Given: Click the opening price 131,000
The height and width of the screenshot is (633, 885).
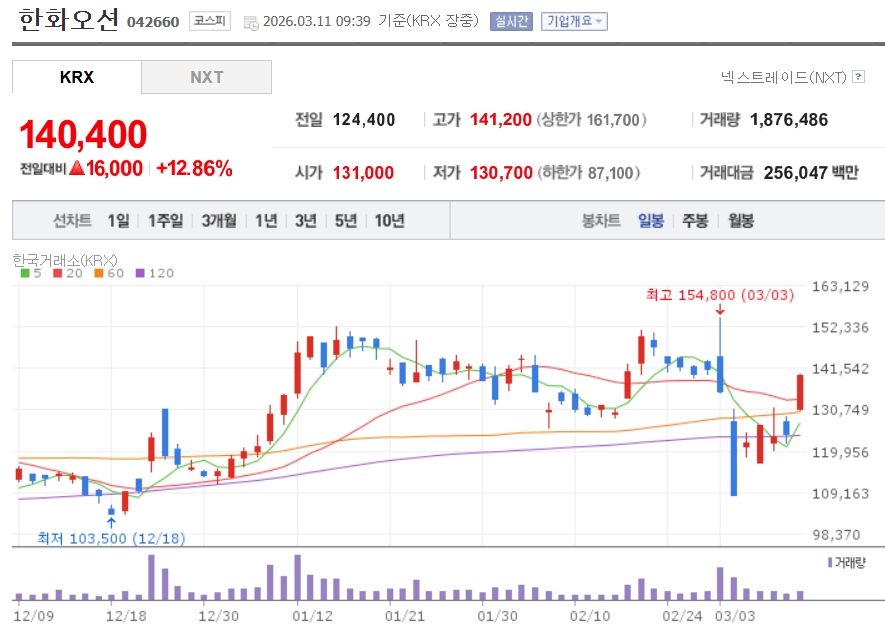Looking at the screenshot, I should click(x=363, y=173).
